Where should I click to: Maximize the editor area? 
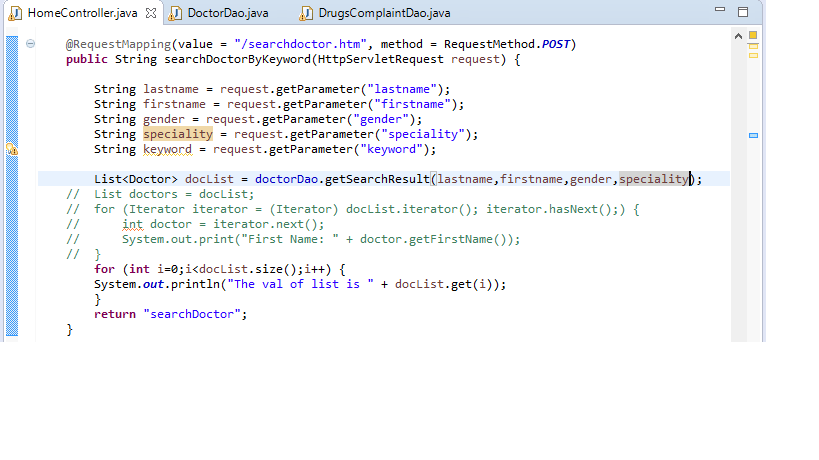coord(743,12)
